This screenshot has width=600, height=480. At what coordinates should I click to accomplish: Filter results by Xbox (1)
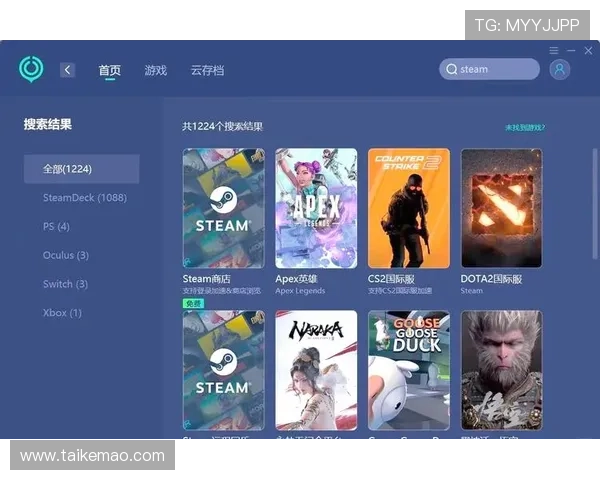click(x=62, y=313)
